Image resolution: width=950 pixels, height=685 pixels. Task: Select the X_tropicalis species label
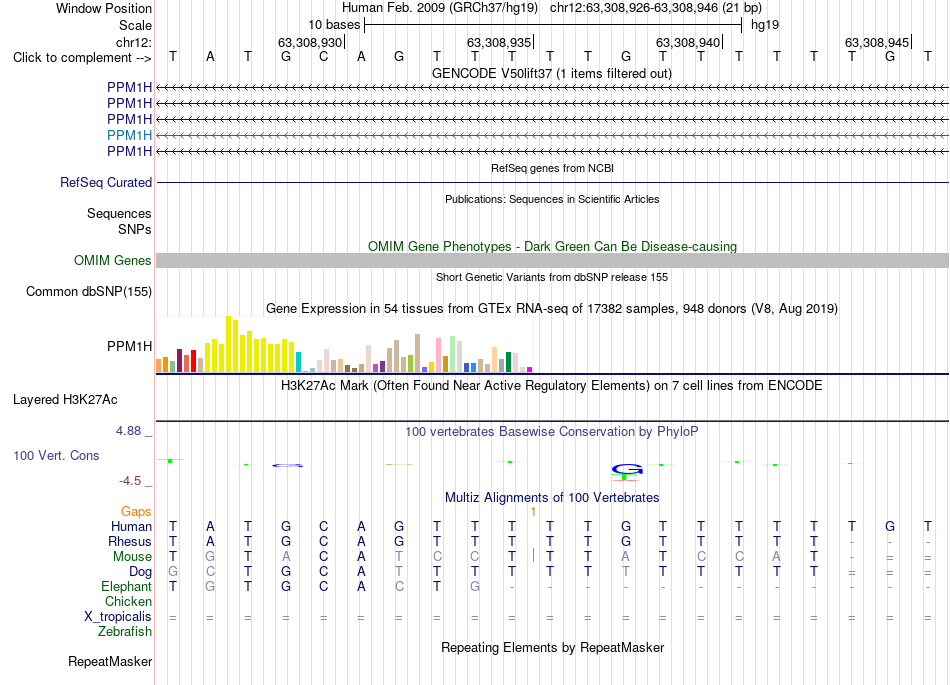pyautogui.click(x=118, y=617)
